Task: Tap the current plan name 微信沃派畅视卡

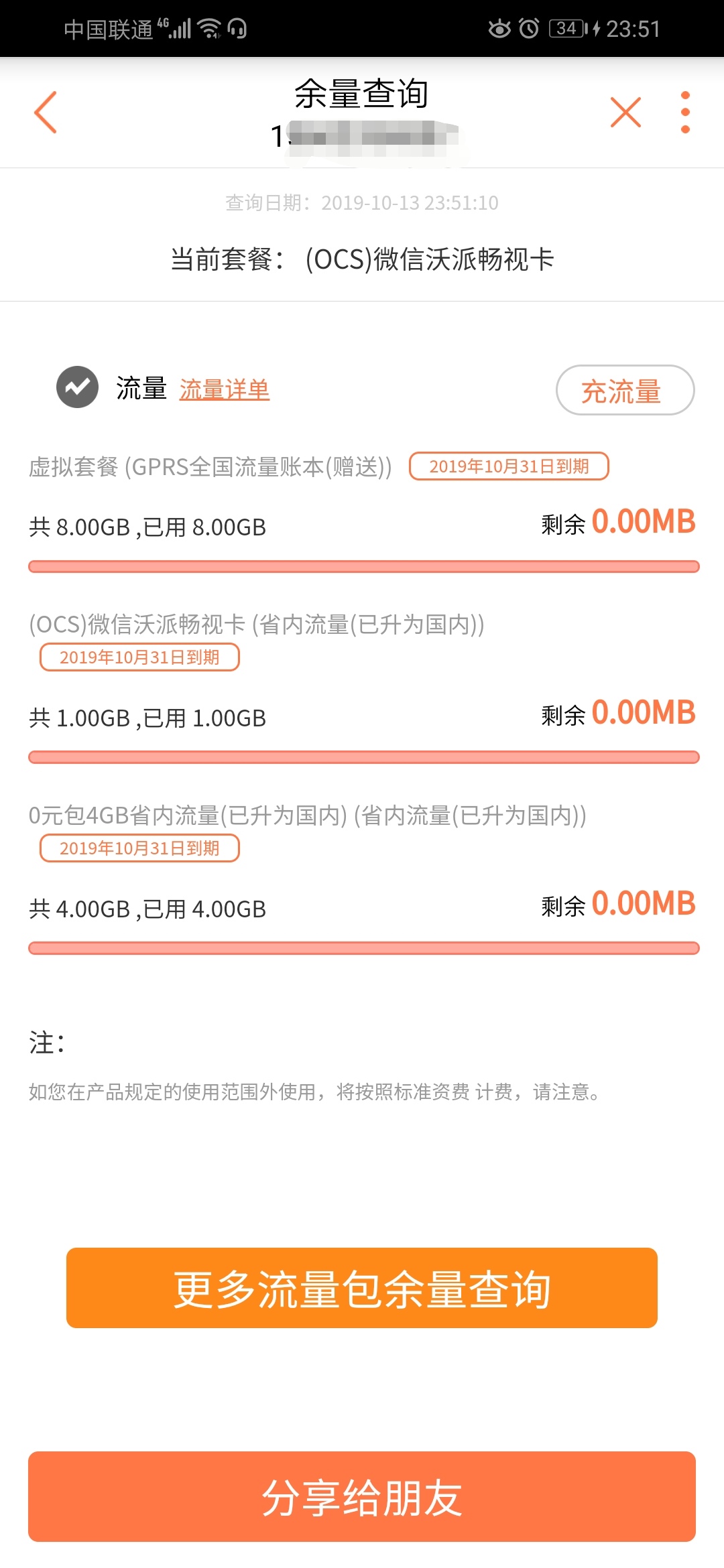Action: [430, 259]
